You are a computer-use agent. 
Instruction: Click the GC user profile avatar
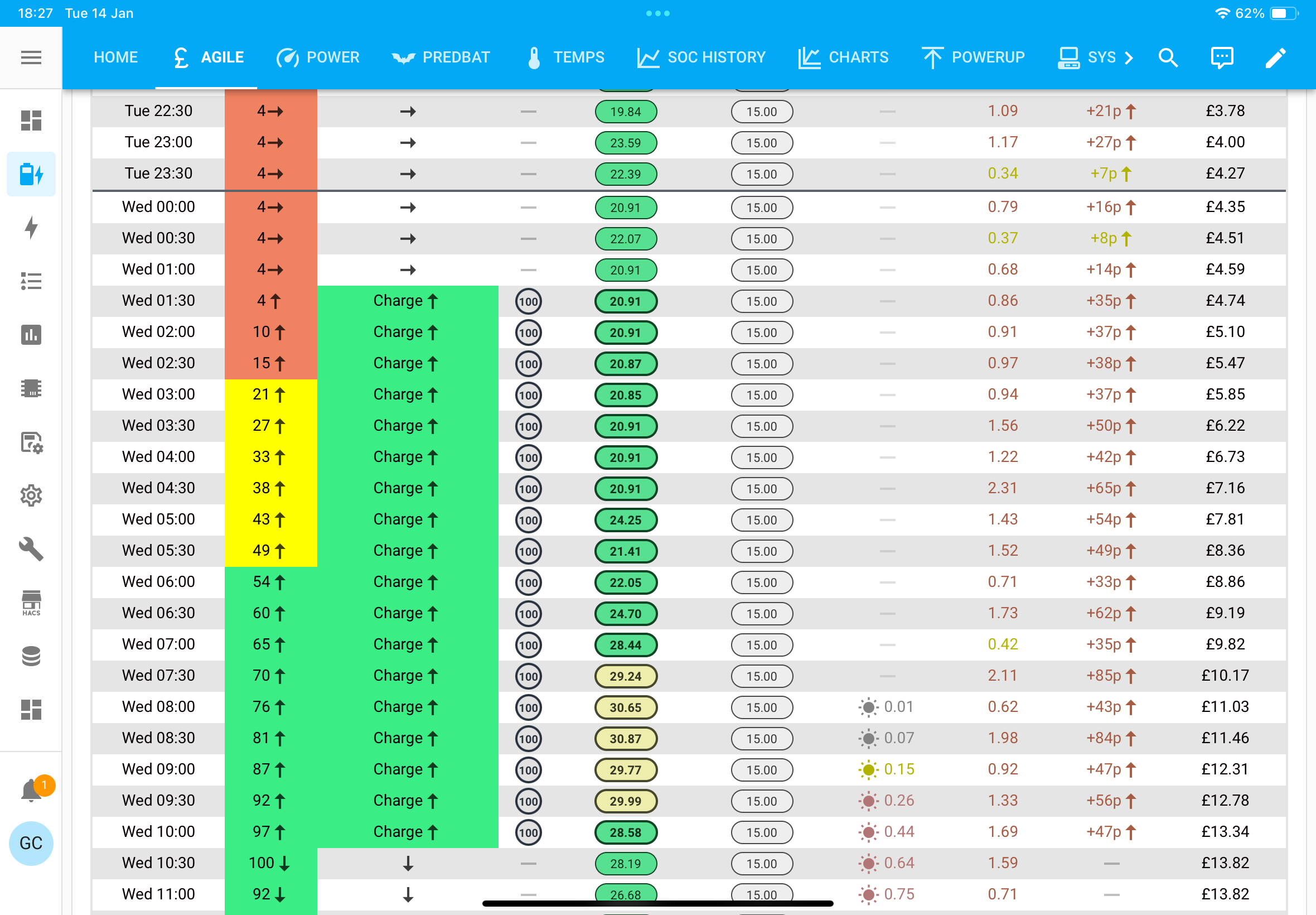(31, 843)
